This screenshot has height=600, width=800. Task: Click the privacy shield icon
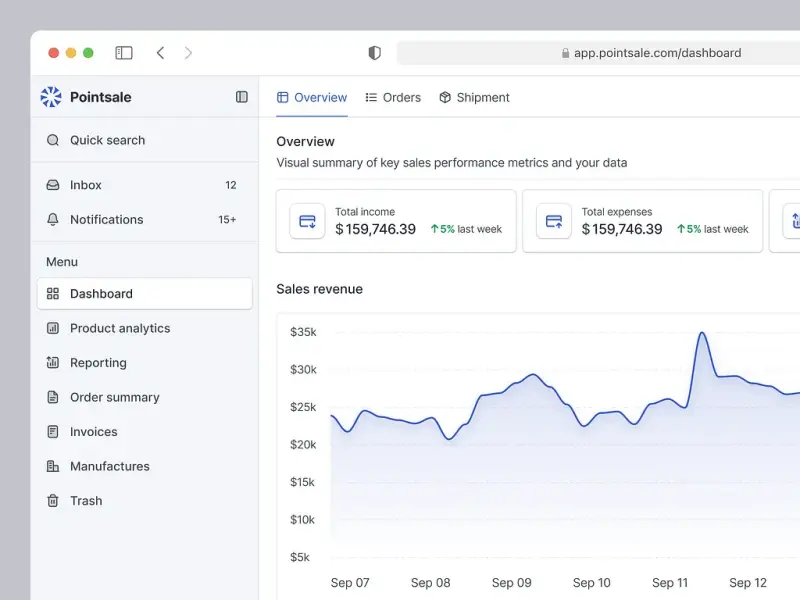tap(375, 53)
